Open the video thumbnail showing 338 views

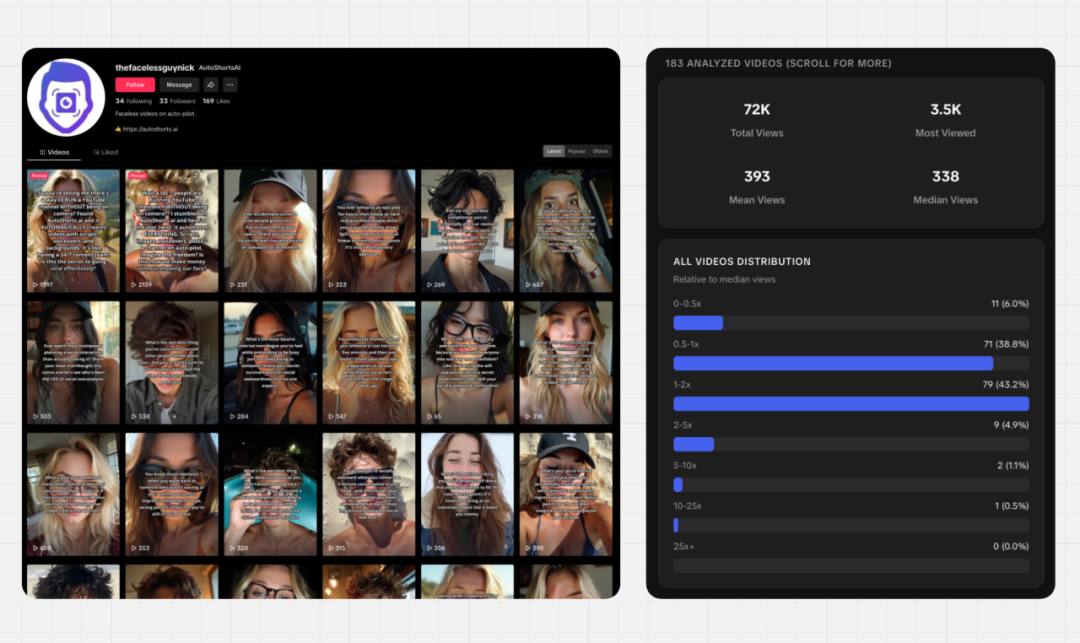click(172, 362)
